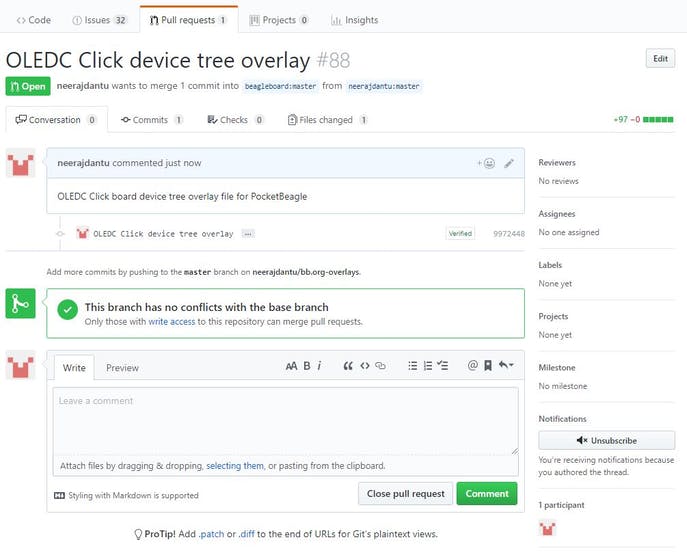
Task: Toggle italic formatting in comment toolbar
Action: tap(319, 366)
